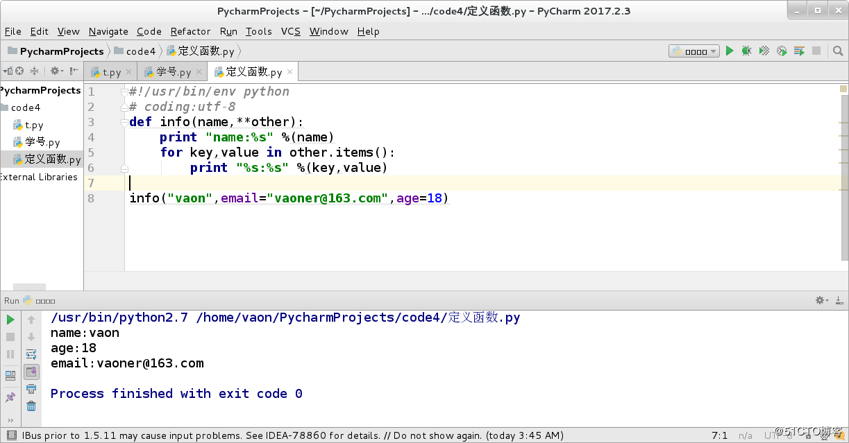Collapse the def info code fold marker
Image resolution: width=849 pixels, height=443 pixels.
pyautogui.click(x=124, y=122)
